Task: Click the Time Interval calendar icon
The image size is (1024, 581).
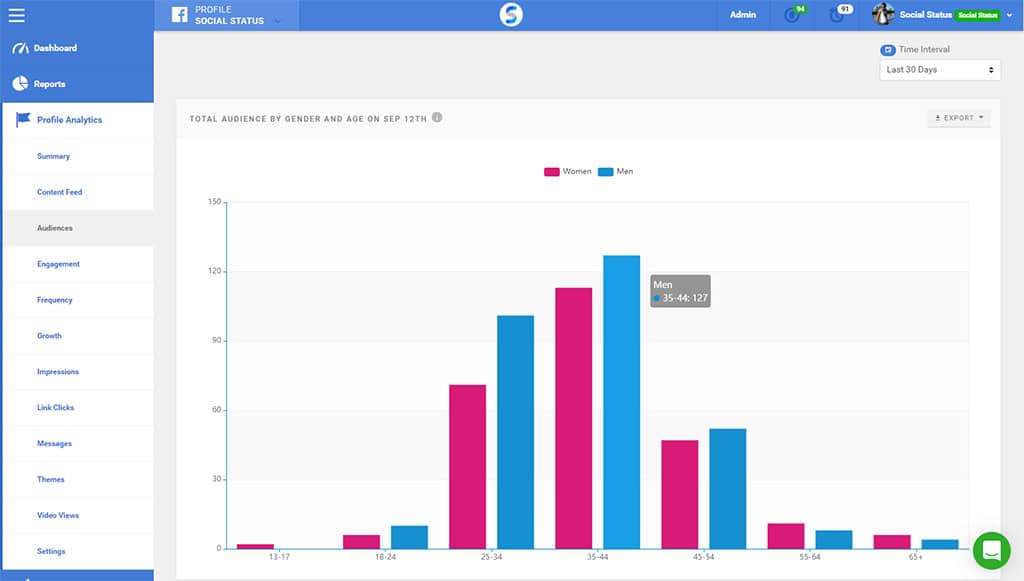Action: tap(888, 50)
